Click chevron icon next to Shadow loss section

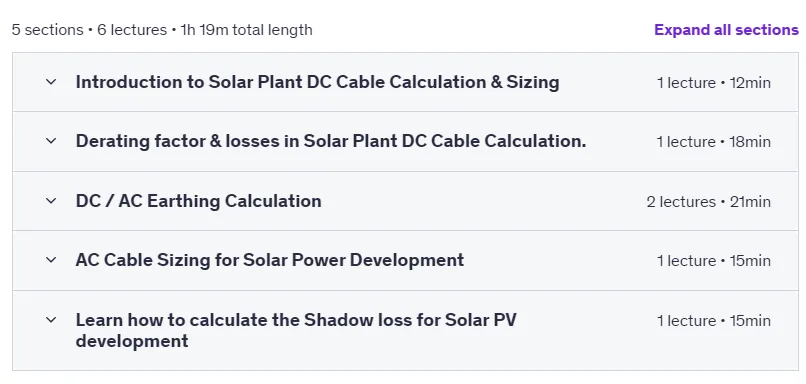point(51,320)
